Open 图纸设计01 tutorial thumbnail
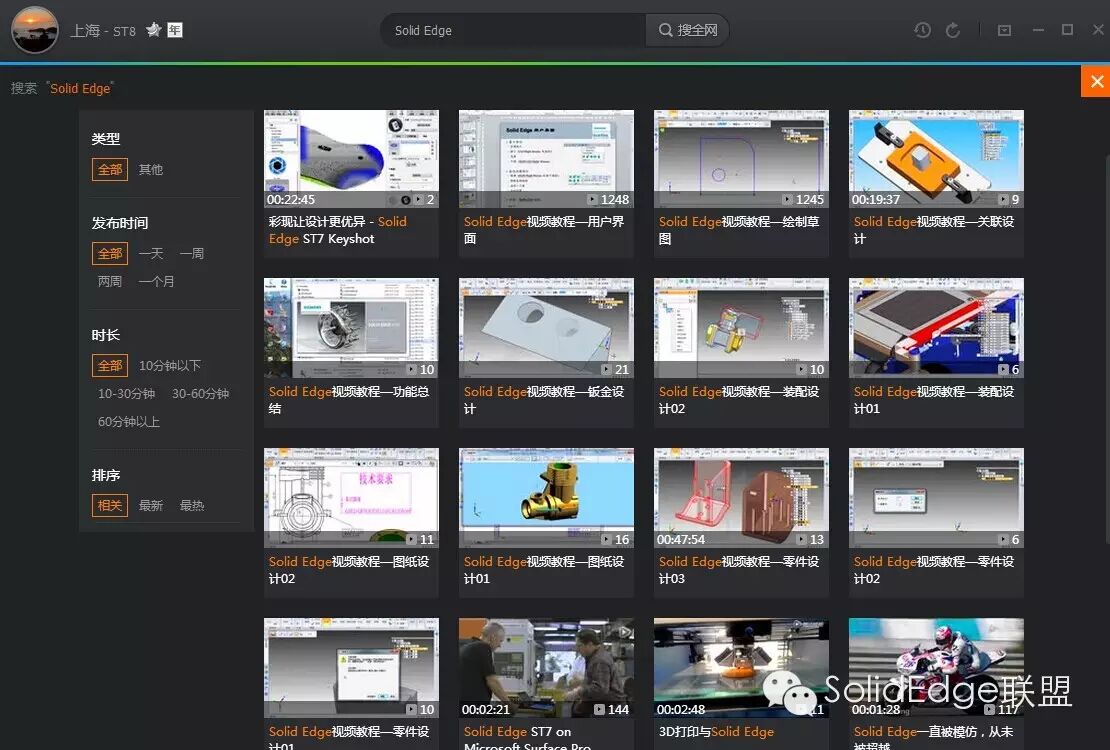The height and width of the screenshot is (750, 1110). click(547, 498)
